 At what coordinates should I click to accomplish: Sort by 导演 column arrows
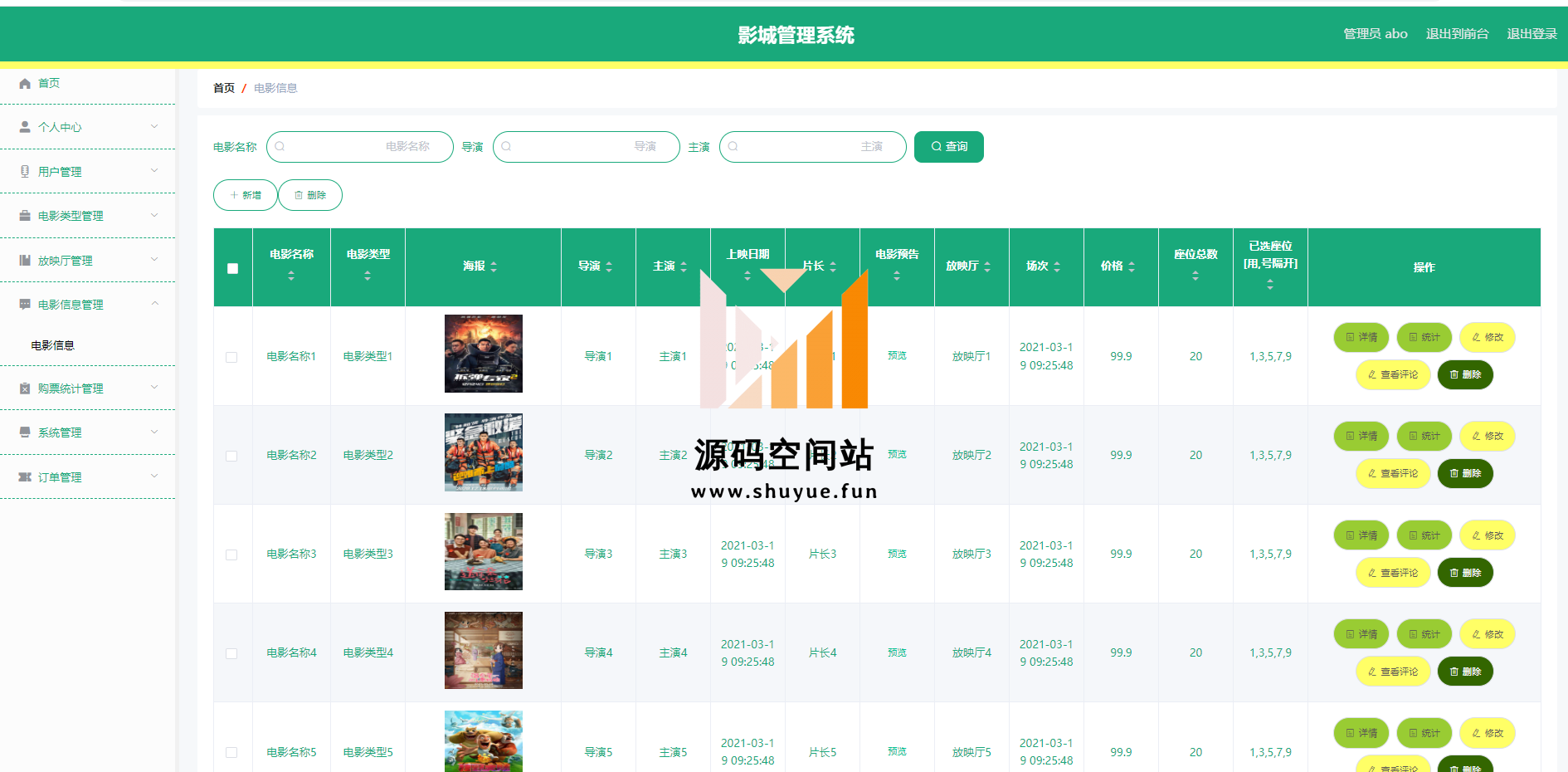pos(609,266)
